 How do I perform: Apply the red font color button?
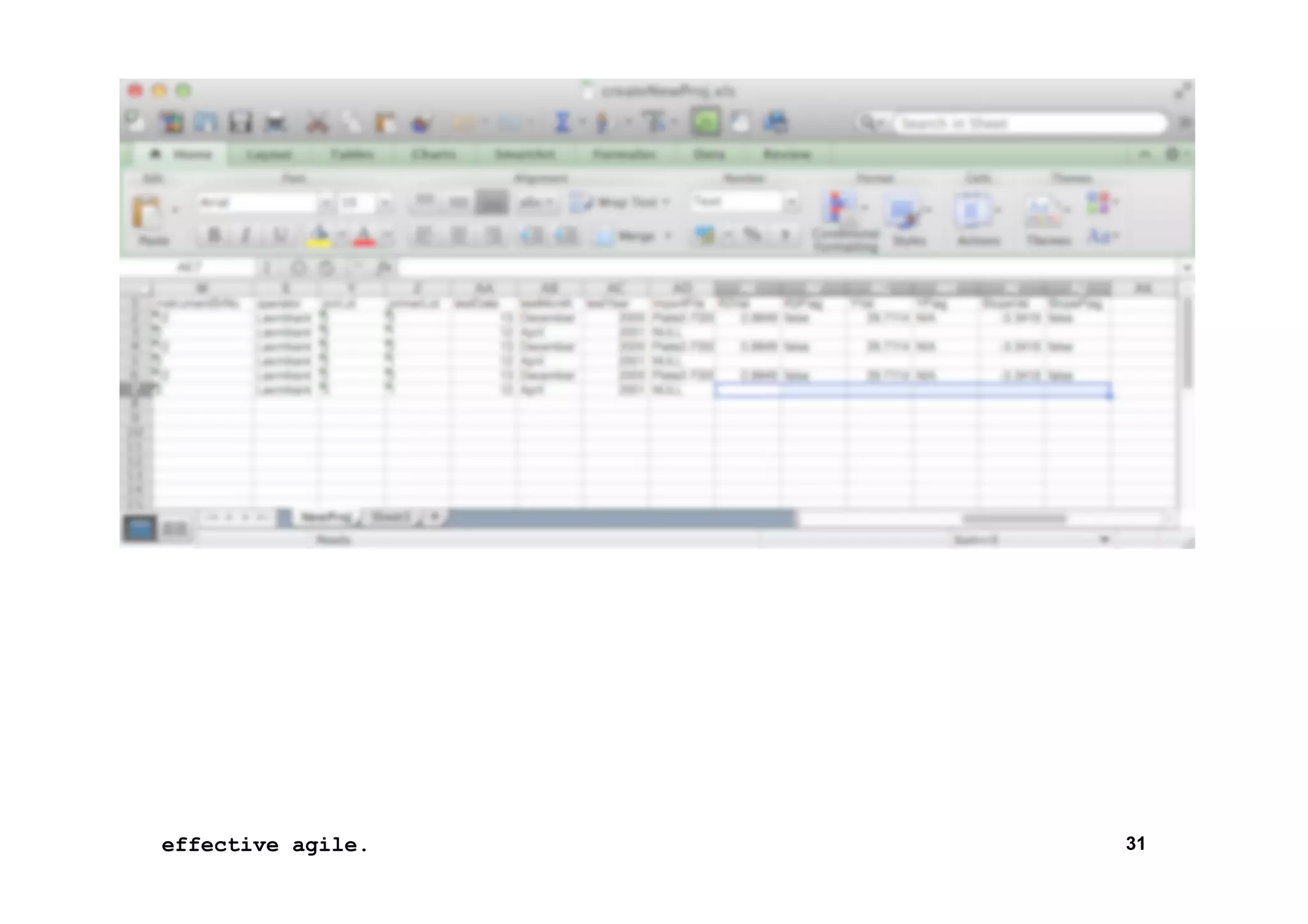point(364,236)
